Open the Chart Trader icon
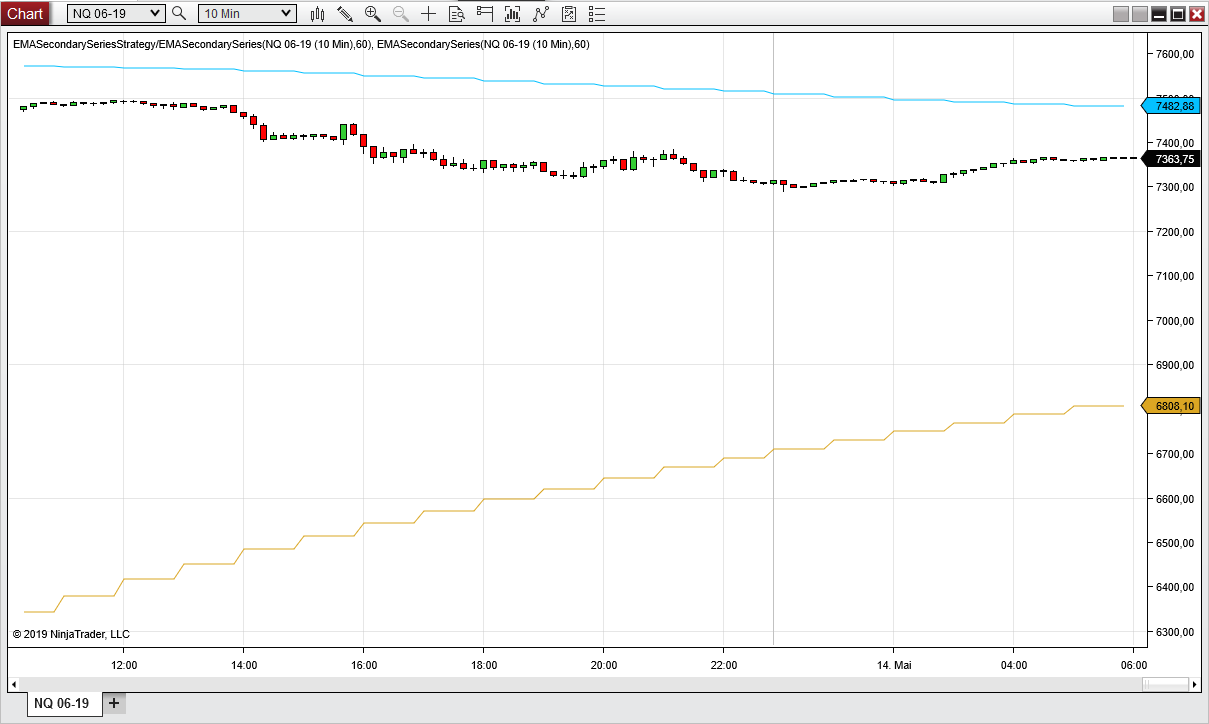The image size is (1209, 724). pyautogui.click(x=485, y=14)
